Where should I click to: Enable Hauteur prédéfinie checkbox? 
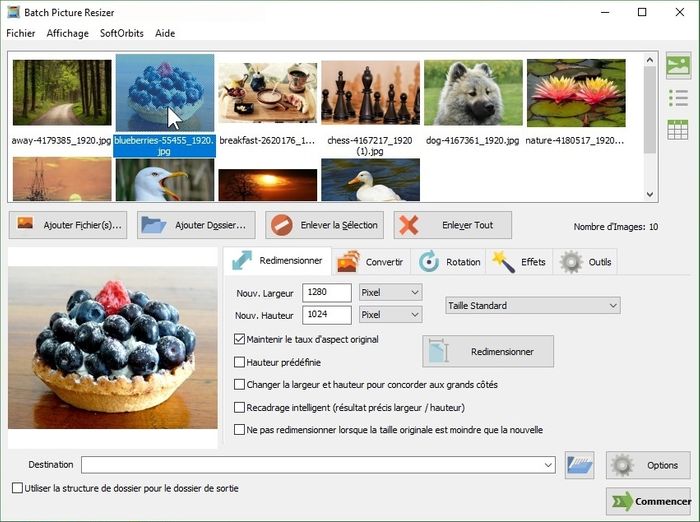(x=239, y=362)
